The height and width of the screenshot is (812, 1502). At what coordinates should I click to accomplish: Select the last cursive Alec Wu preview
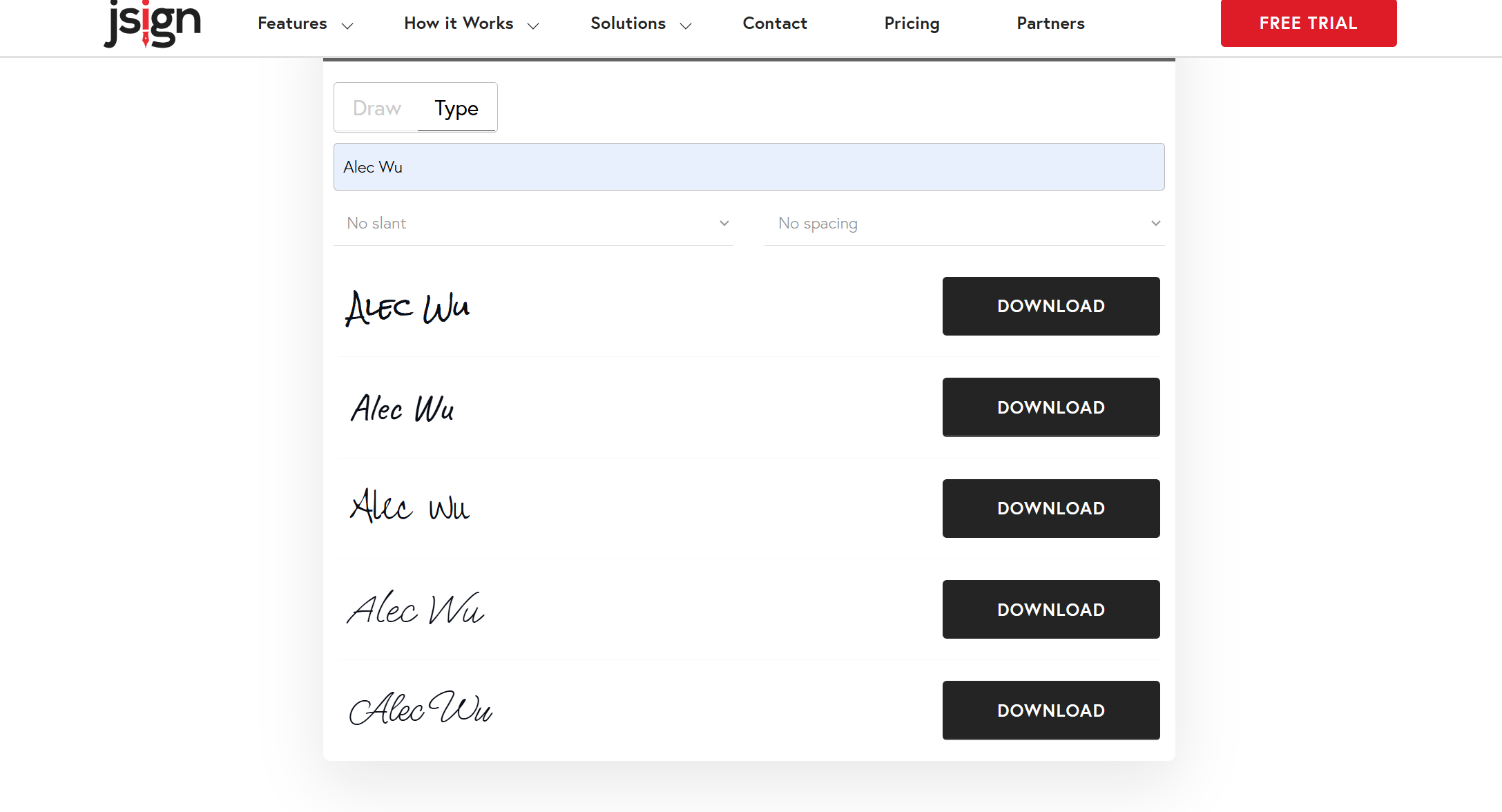click(x=420, y=709)
